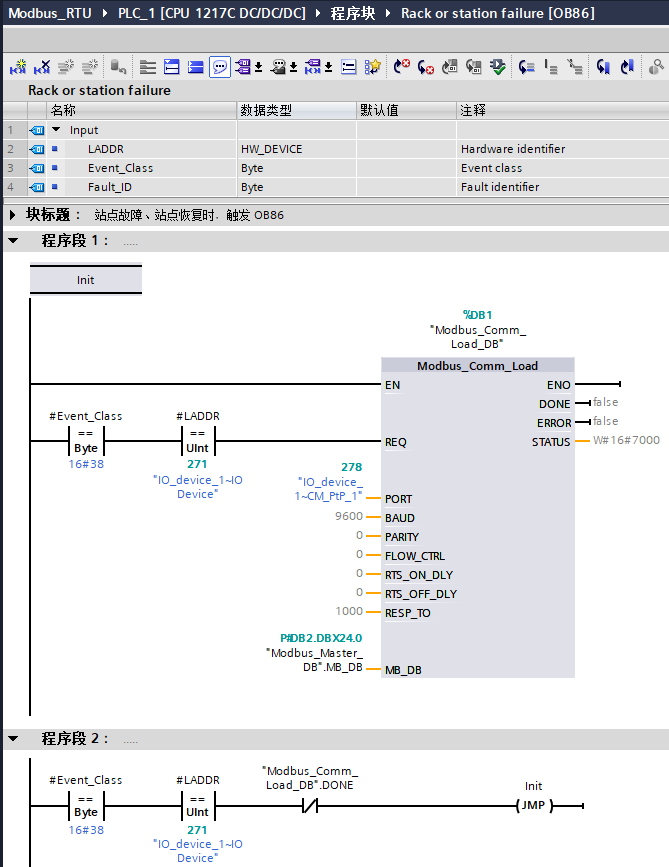
Task: Click the icon left of the green-checkmark icon
Action: tap(473, 67)
